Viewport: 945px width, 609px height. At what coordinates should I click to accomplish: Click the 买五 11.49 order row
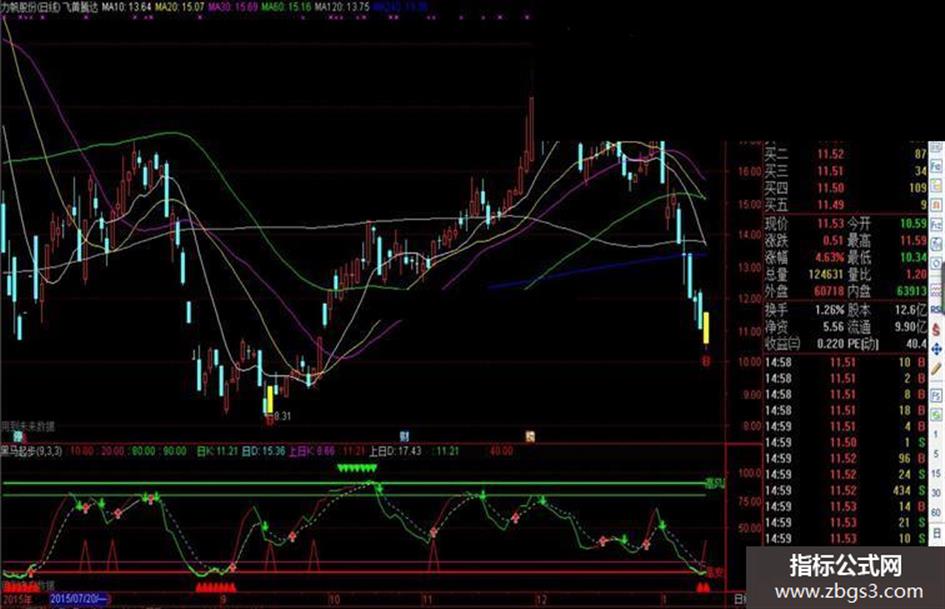click(846, 205)
